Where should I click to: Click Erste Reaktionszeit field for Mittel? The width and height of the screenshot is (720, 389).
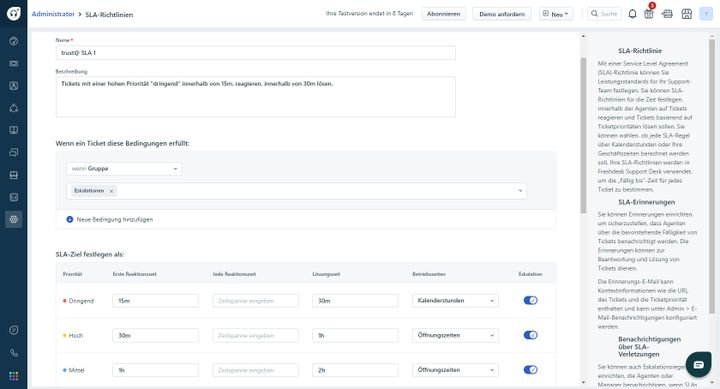[x=155, y=370]
